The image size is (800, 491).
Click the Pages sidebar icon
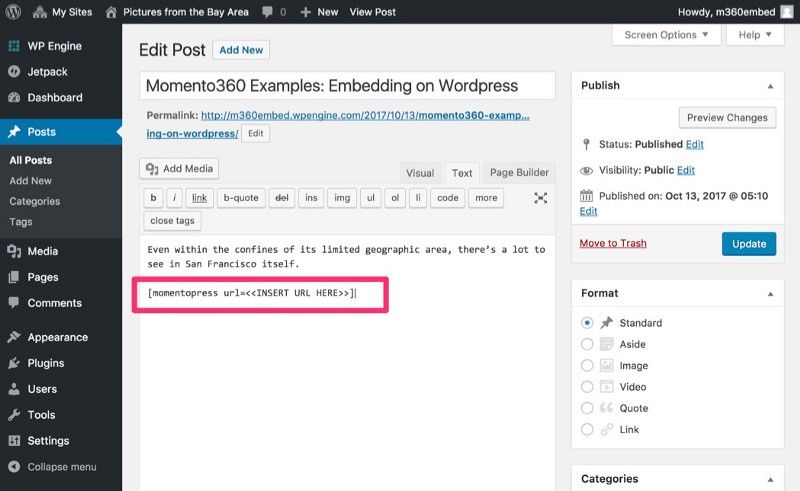coord(14,277)
